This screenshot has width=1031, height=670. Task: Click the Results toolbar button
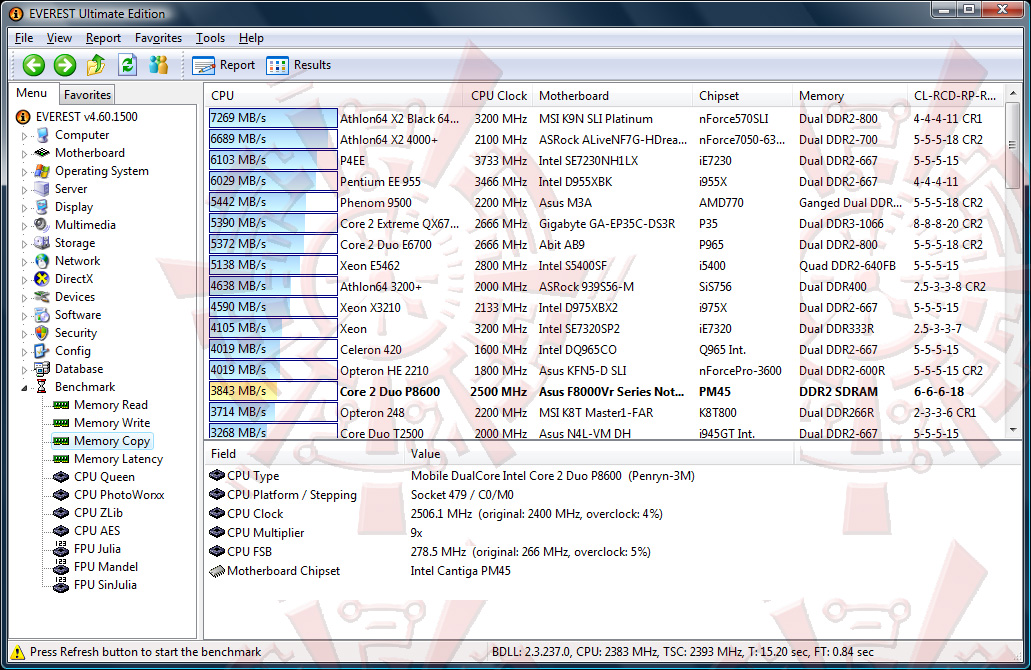tap(299, 65)
